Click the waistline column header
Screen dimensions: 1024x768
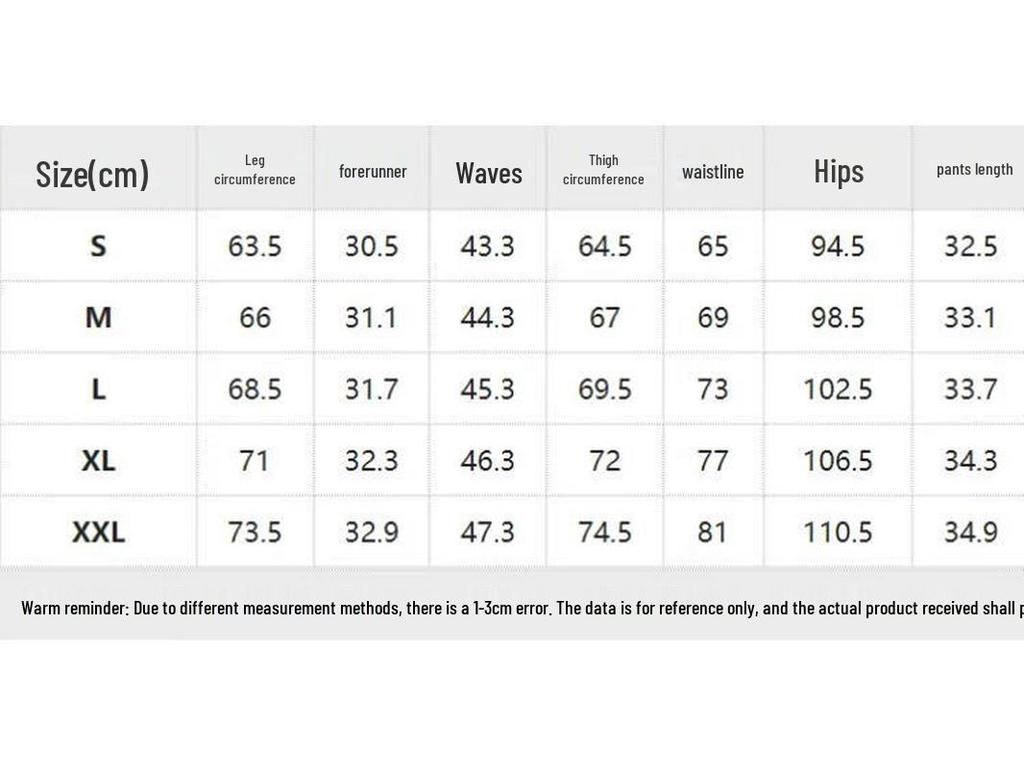[713, 172]
